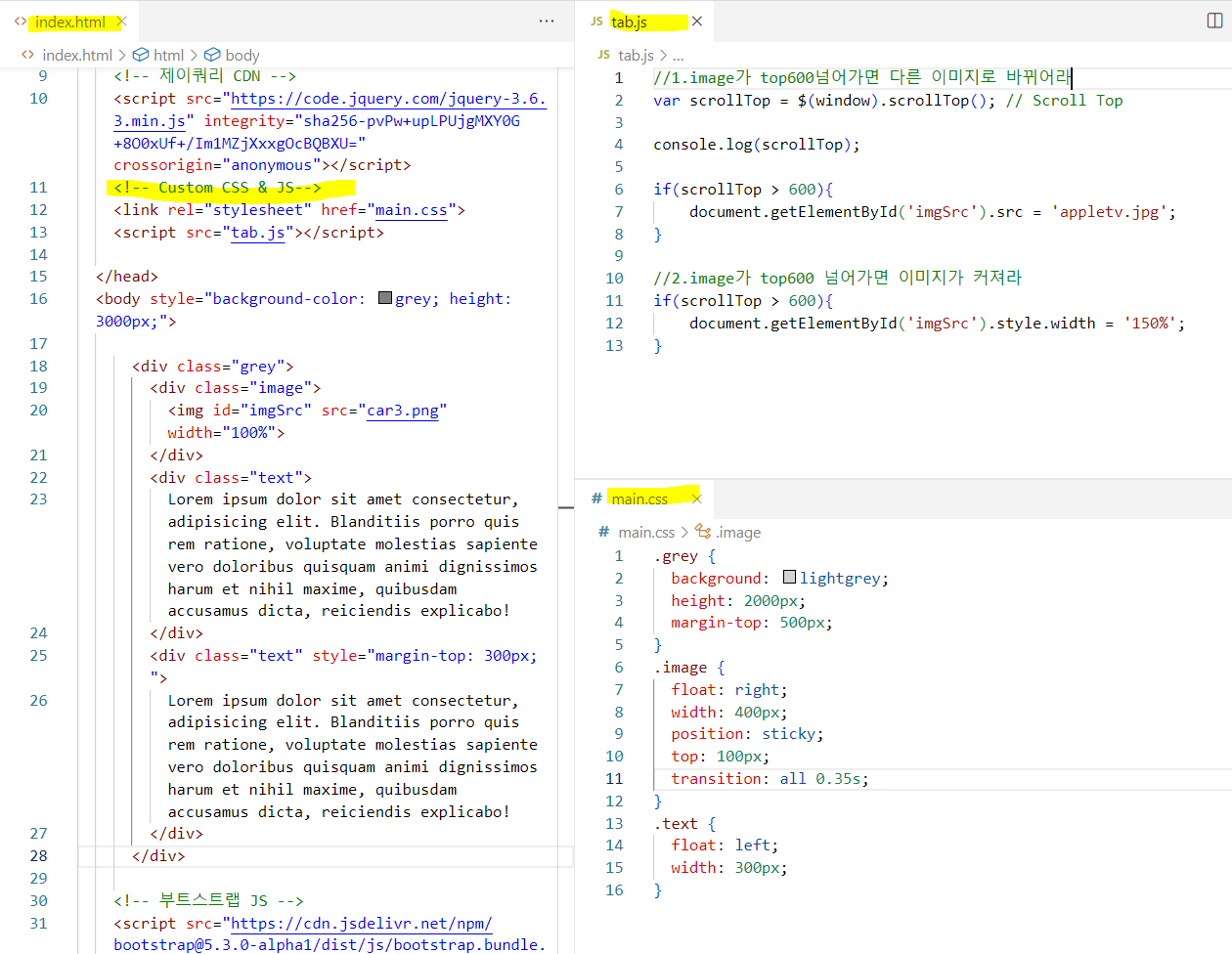This screenshot has width=1232, height=954.
Task: Click the HTML file icon on index.html tab
Action: click(x=21, y=22)
